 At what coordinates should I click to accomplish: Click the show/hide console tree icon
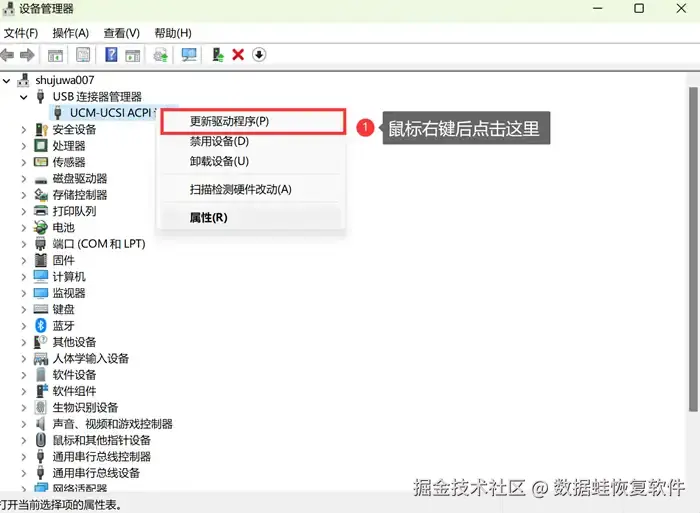pos(55,55)
